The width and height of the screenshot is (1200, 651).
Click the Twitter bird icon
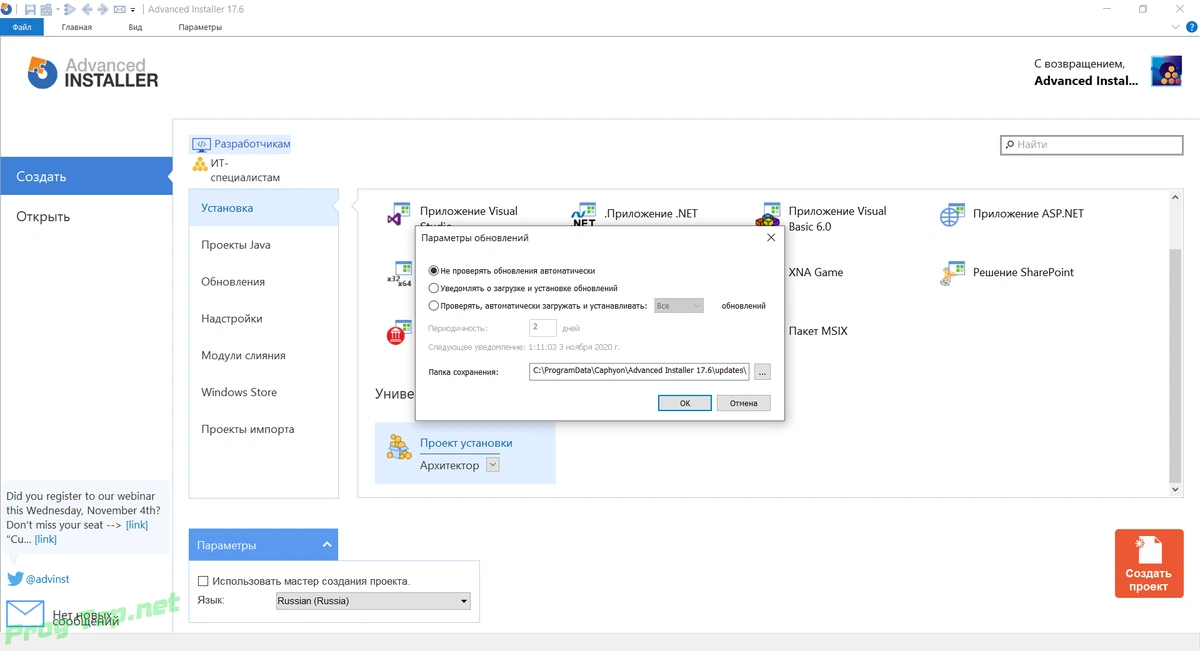tap(15, 579)
